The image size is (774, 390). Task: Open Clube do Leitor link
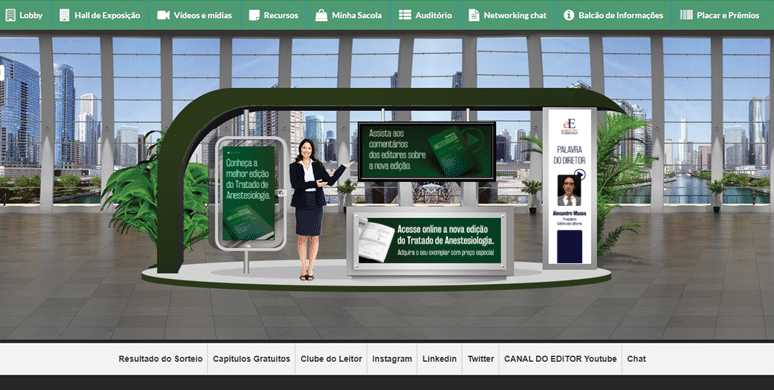coord(331,359)
